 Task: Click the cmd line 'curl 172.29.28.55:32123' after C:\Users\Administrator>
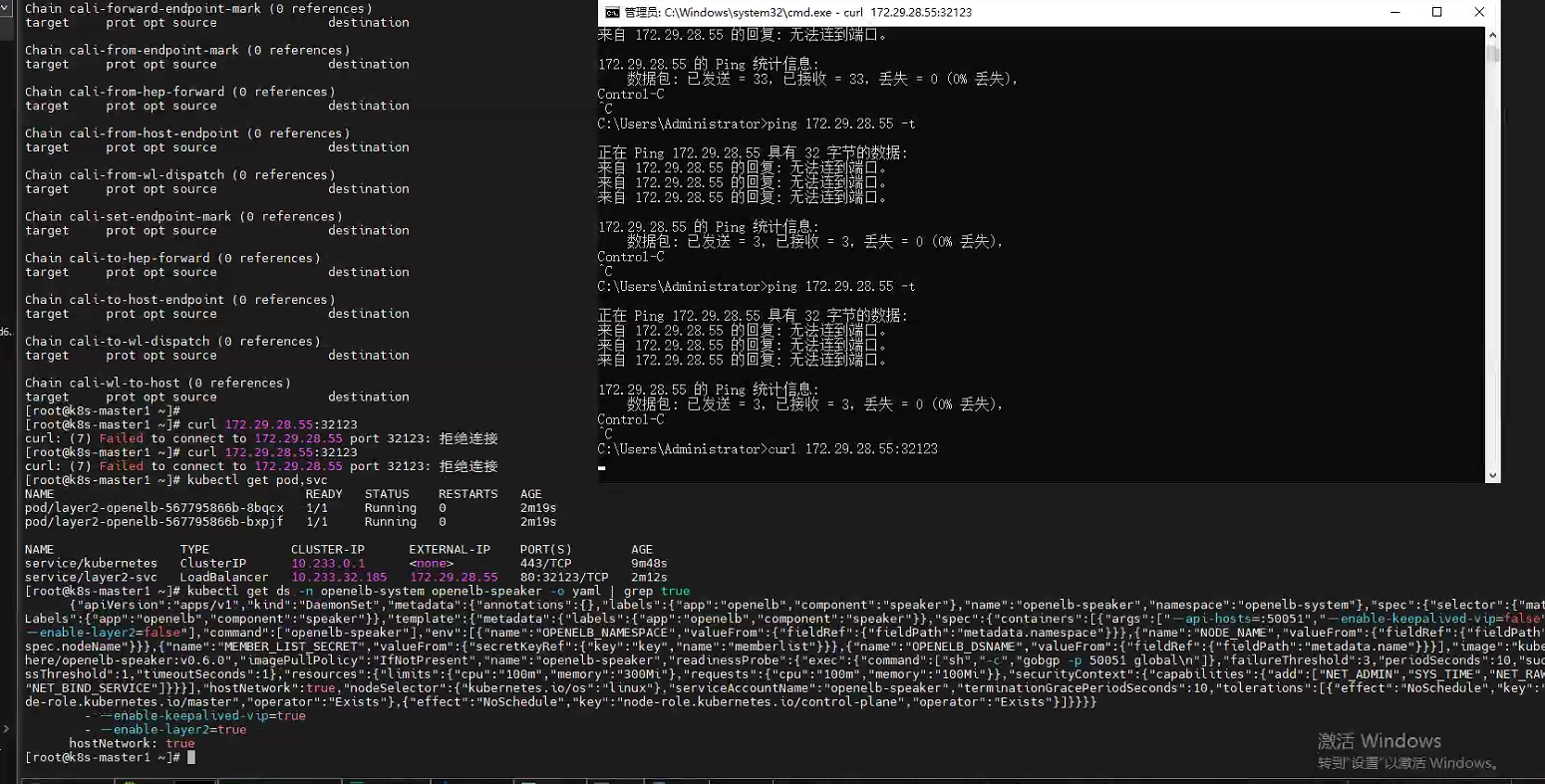point(853,449)
